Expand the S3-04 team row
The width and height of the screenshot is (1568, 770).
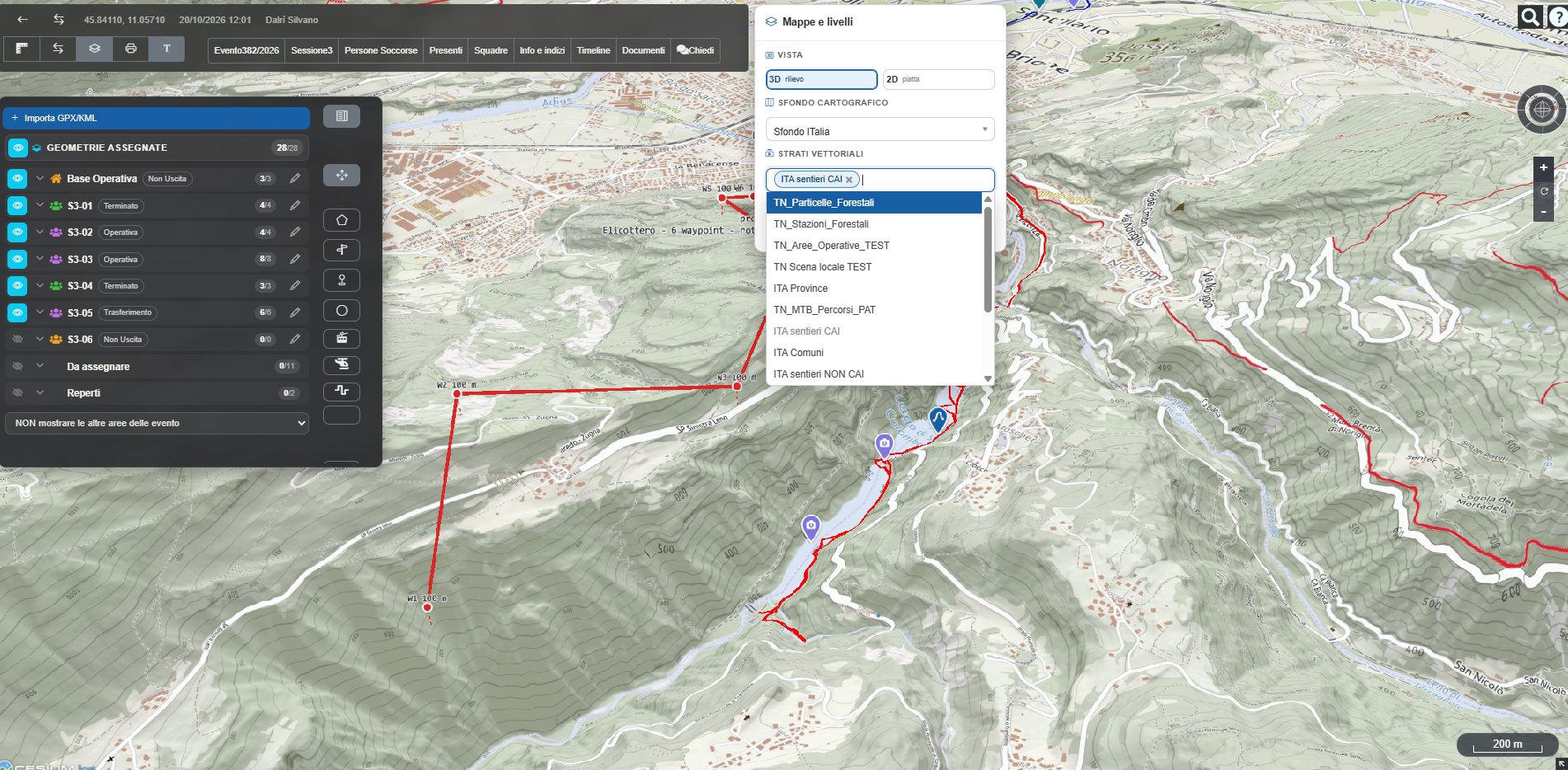coord(40,285)
